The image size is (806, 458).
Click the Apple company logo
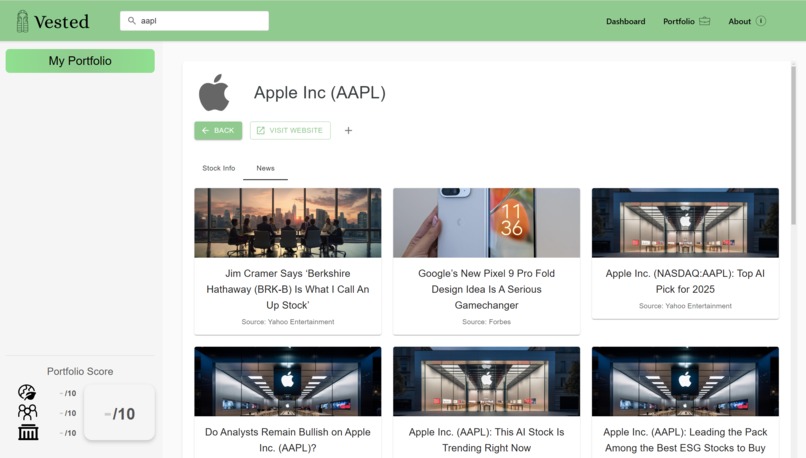pyautogui.click(x=214, y=93)
